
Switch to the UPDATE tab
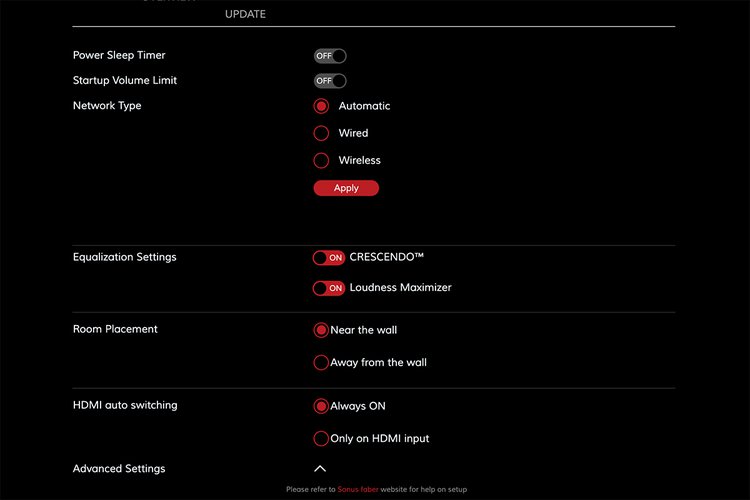pyautogui.click(x=245, y=15)
